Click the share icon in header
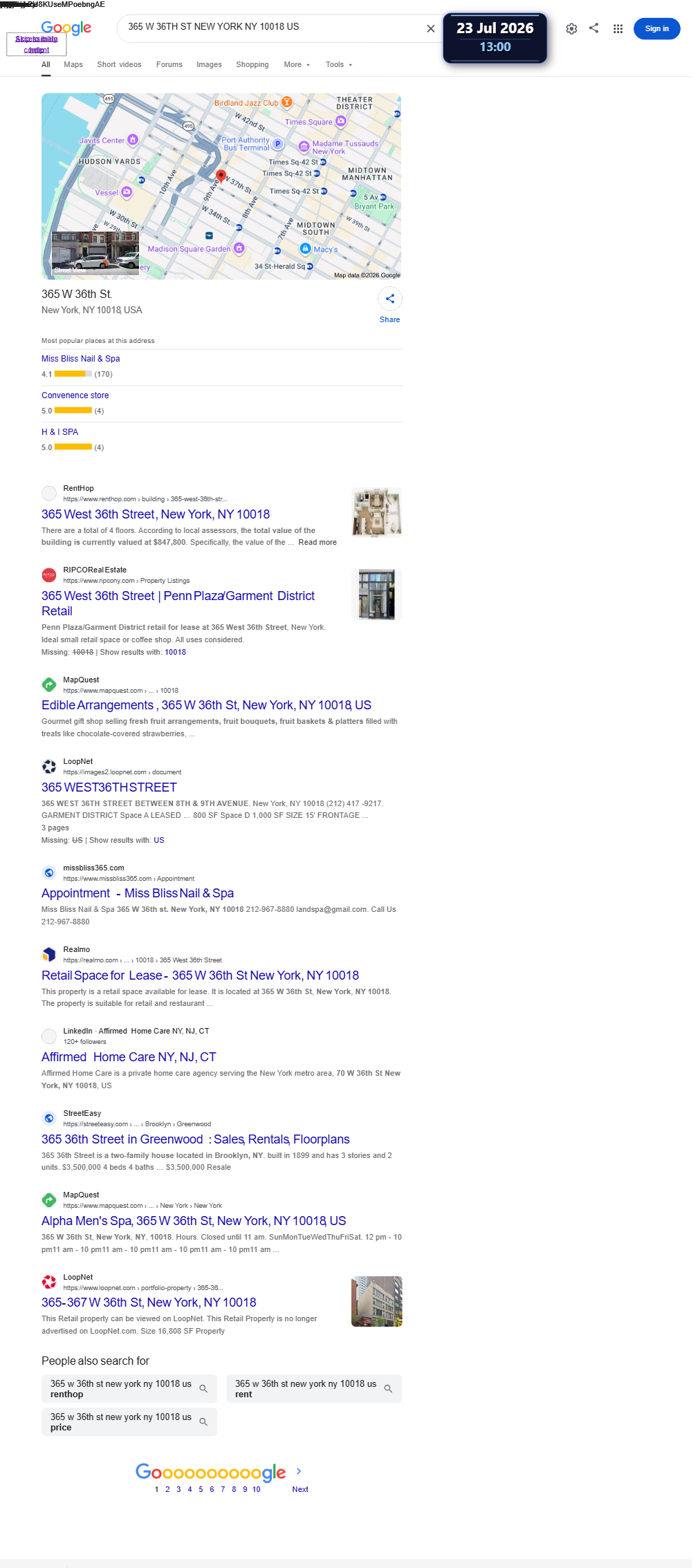 [x=593, y=28]
